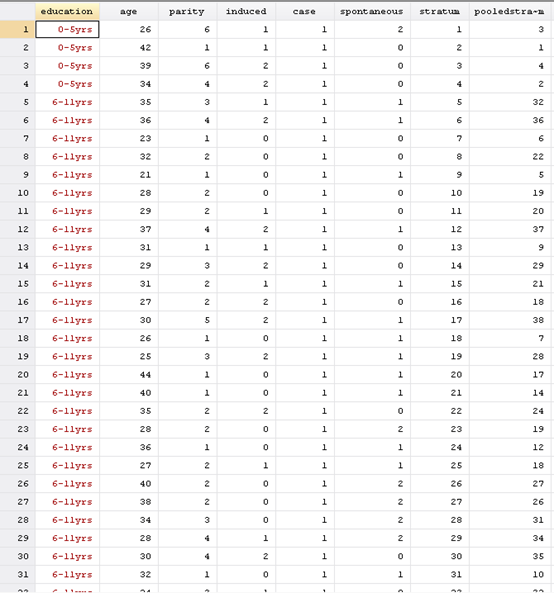The height and width of the screenshot is (593, 554).
Task: Click the induced column header
Action: pyautogui.click(x=246, y=11)
